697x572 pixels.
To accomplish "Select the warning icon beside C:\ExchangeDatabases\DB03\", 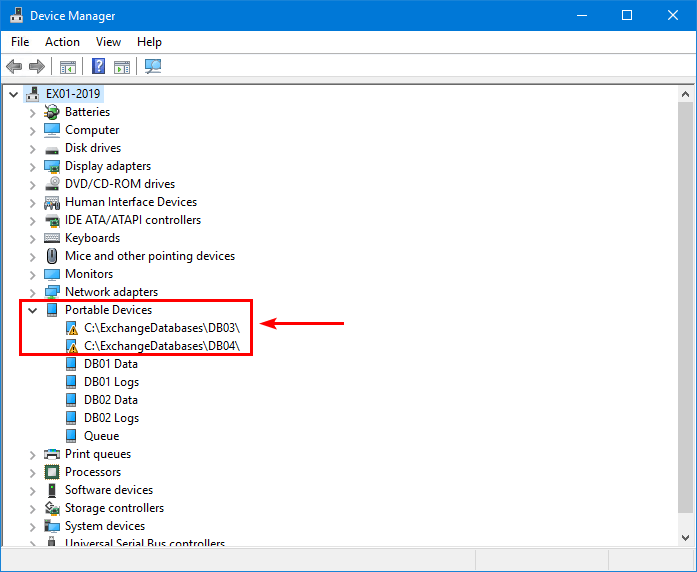I will tap(71, 328).
